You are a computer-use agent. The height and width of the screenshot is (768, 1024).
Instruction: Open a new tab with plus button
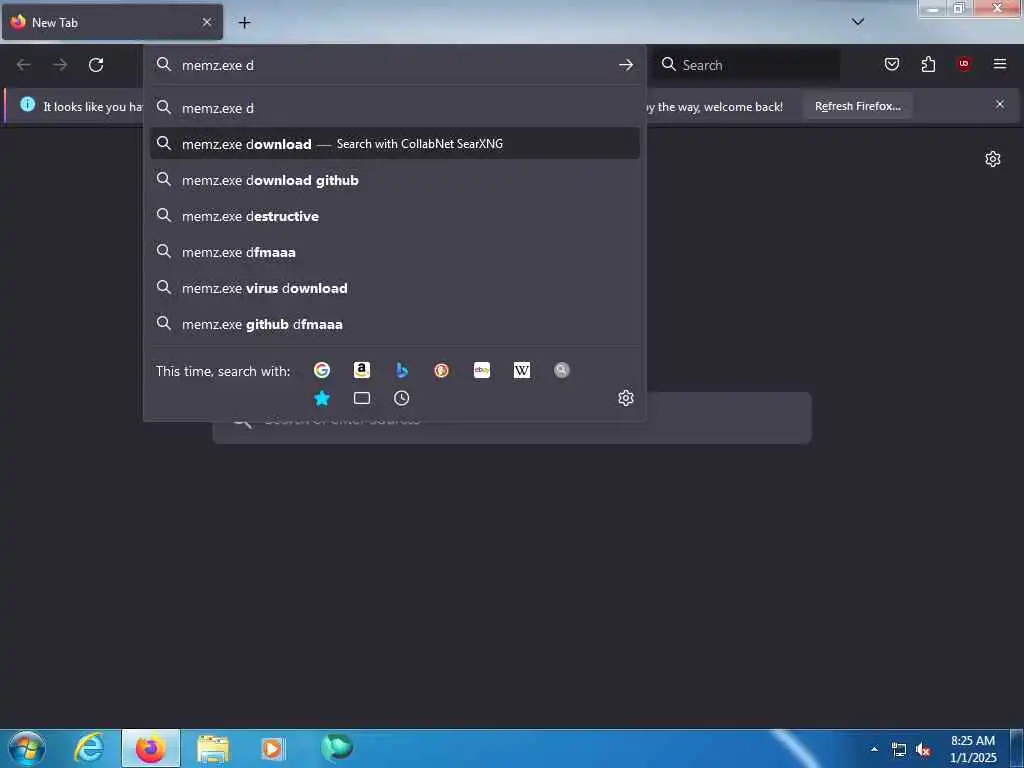pyautogui.click(x=244, y=23)
